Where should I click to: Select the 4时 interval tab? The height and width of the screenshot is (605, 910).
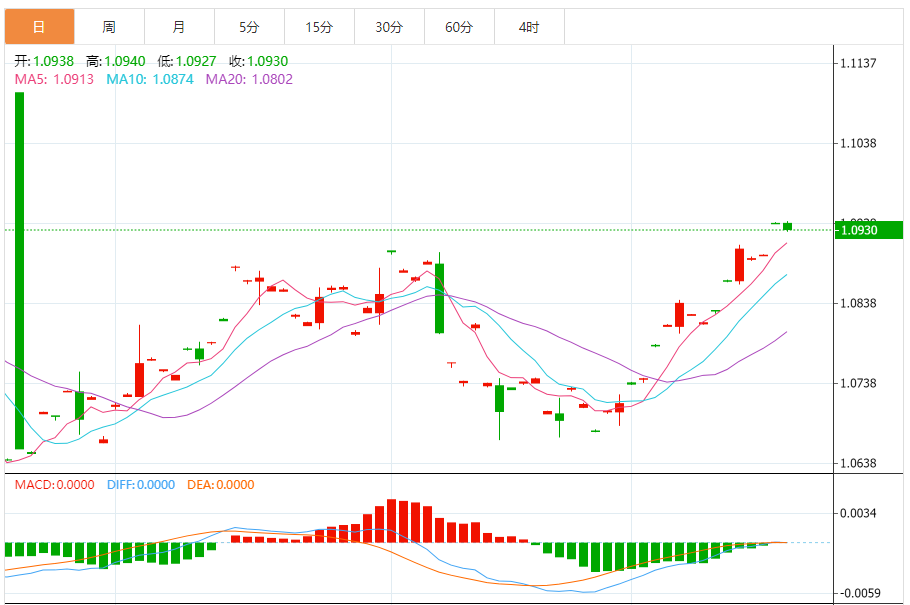pyautogui.click(x=529, y=27)
